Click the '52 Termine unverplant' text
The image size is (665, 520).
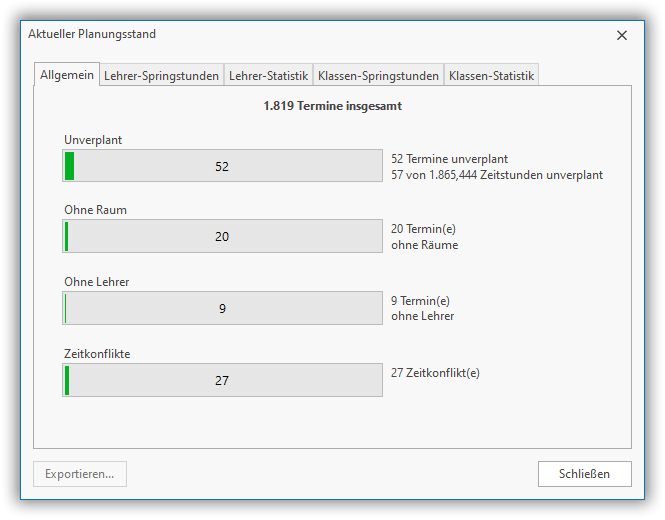click(449, 159)
